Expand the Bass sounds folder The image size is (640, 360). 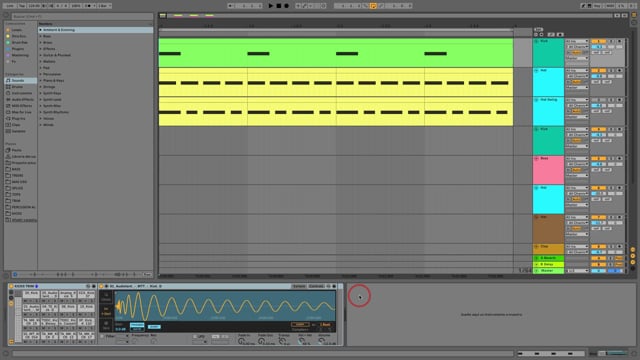pyautogui.click(x=40, y=36)
